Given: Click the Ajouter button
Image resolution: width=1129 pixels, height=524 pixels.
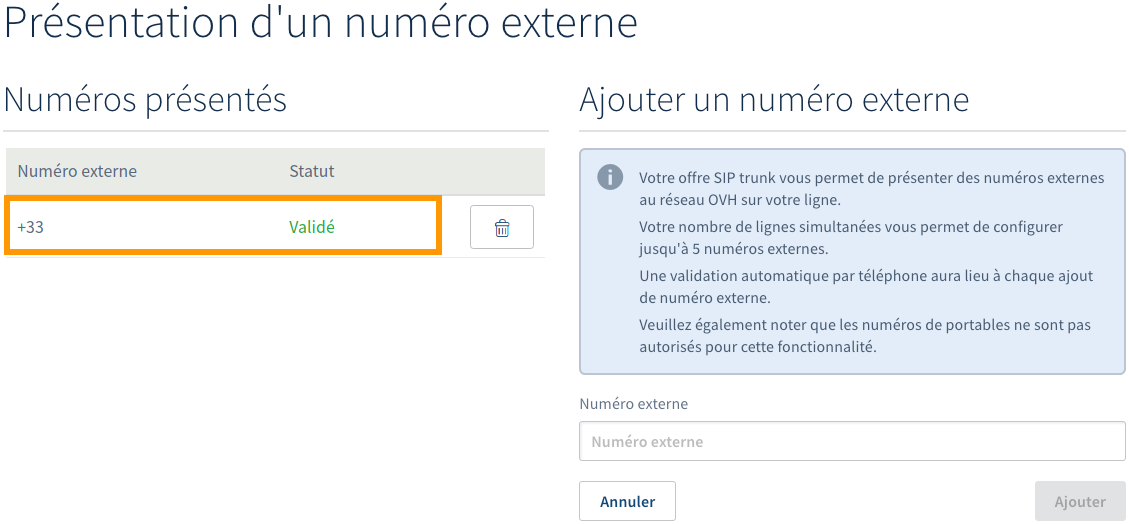Looking at the screenshot, I should (x=1080, y=501).
